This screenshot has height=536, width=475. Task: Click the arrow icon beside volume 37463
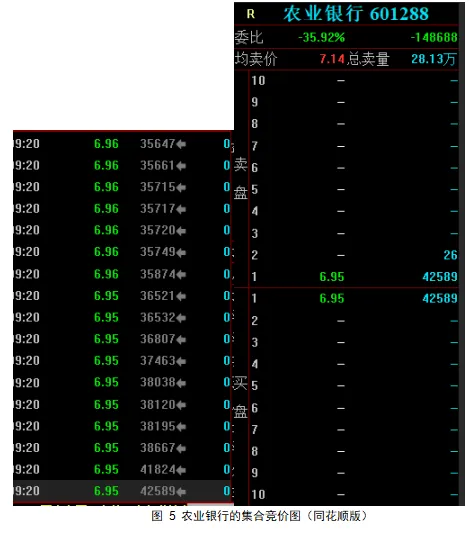click(181, 361)
